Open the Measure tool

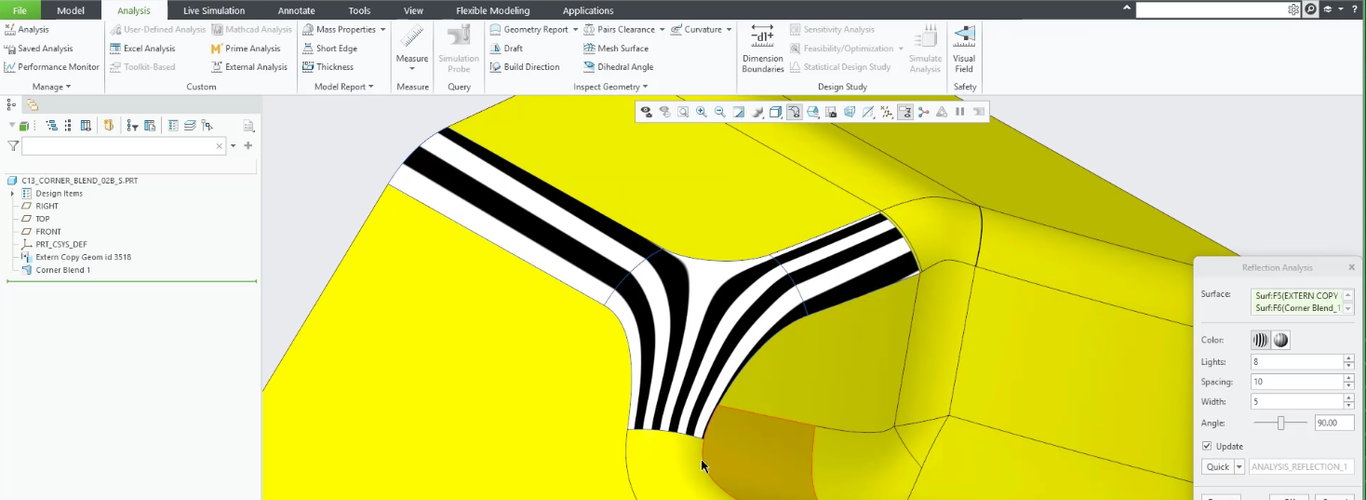412,48
